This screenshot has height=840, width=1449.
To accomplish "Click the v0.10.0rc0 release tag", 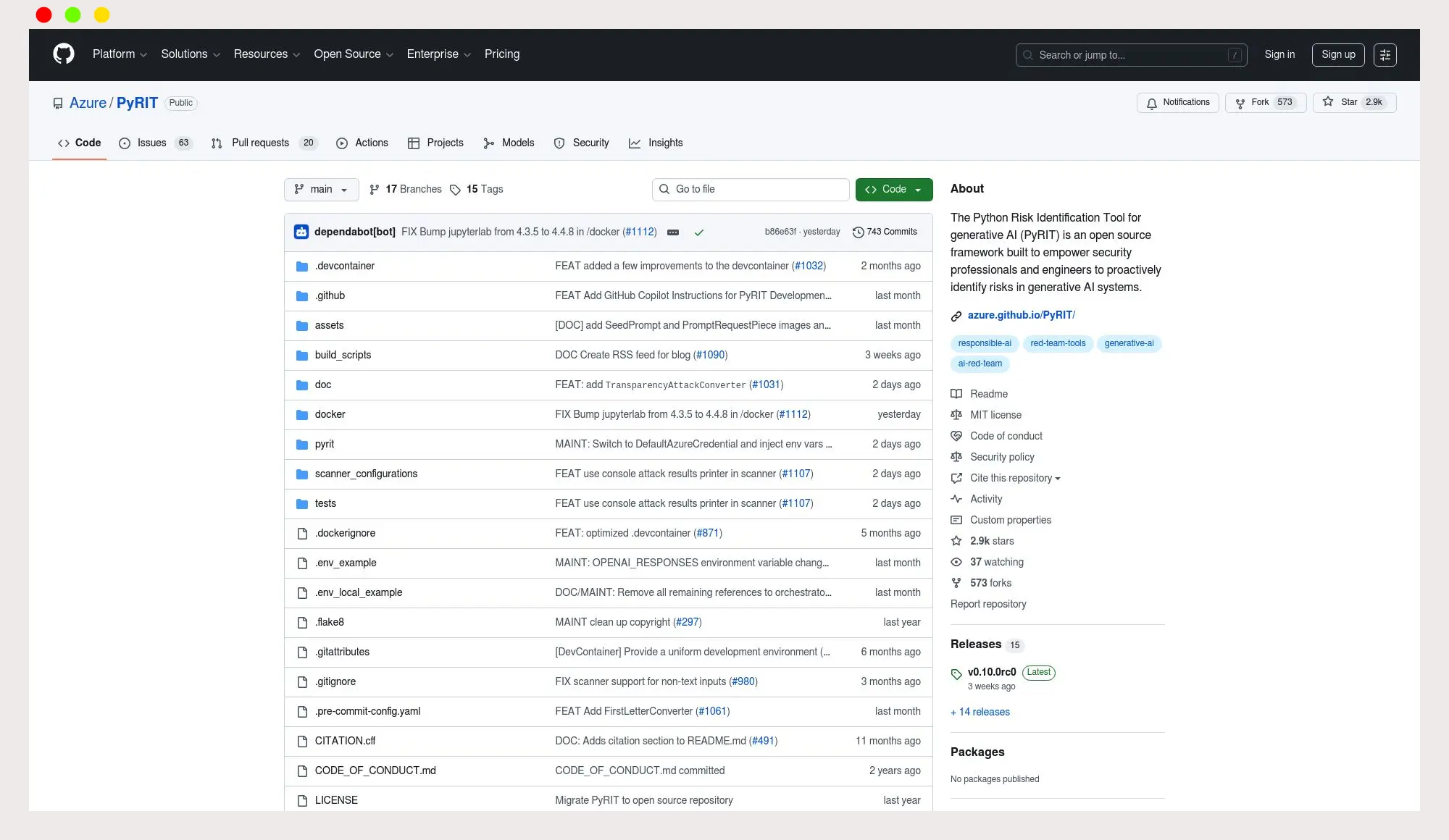I will click(x=991, y=672).
